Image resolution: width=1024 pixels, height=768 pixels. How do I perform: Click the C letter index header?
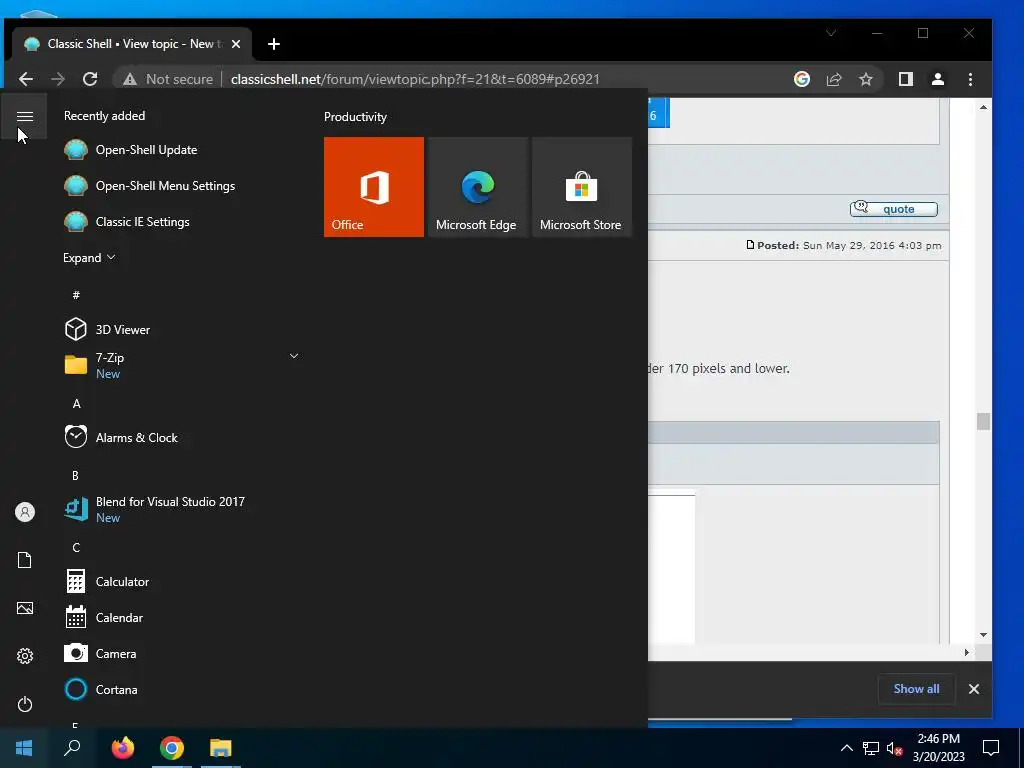pos(76,547)
